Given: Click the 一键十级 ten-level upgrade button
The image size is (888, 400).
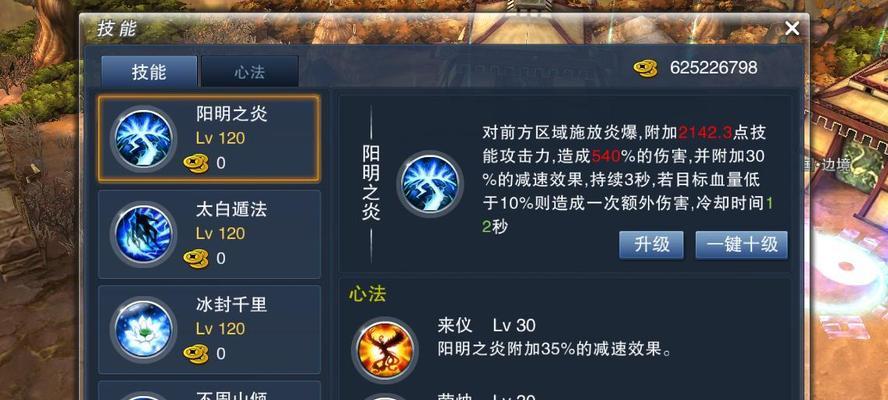Looking at the screenshot, I should coord(741,245).
